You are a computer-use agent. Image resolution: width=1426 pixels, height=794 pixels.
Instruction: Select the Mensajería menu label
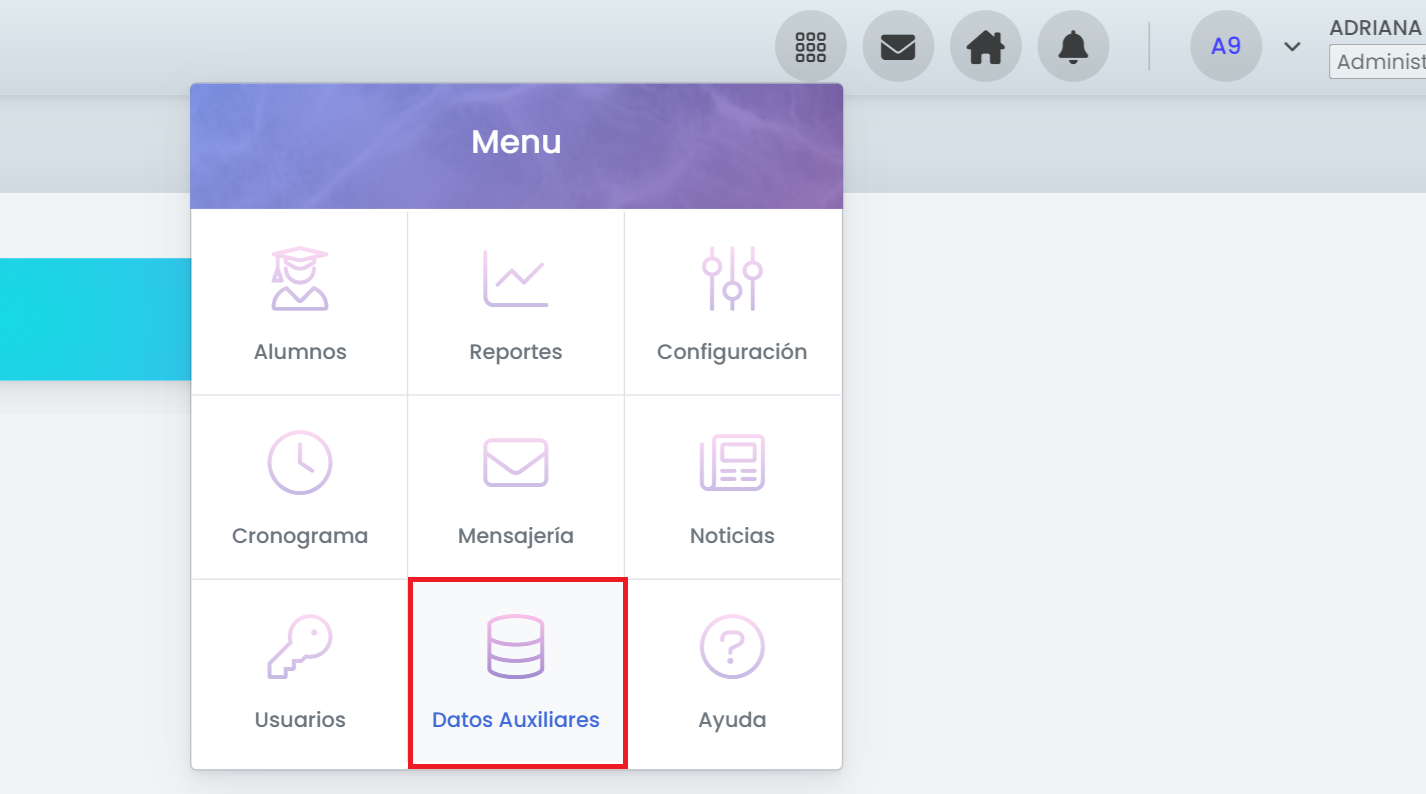point(516,536)
